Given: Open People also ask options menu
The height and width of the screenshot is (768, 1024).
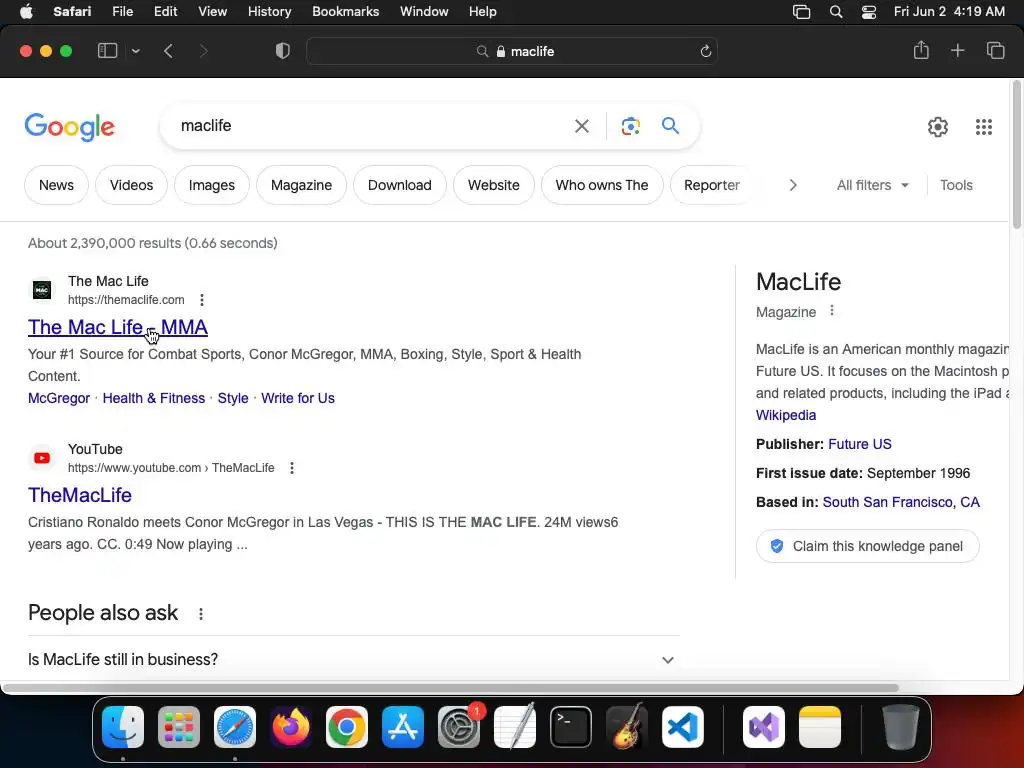Looking at the screenshot, I should click(200, 614).
